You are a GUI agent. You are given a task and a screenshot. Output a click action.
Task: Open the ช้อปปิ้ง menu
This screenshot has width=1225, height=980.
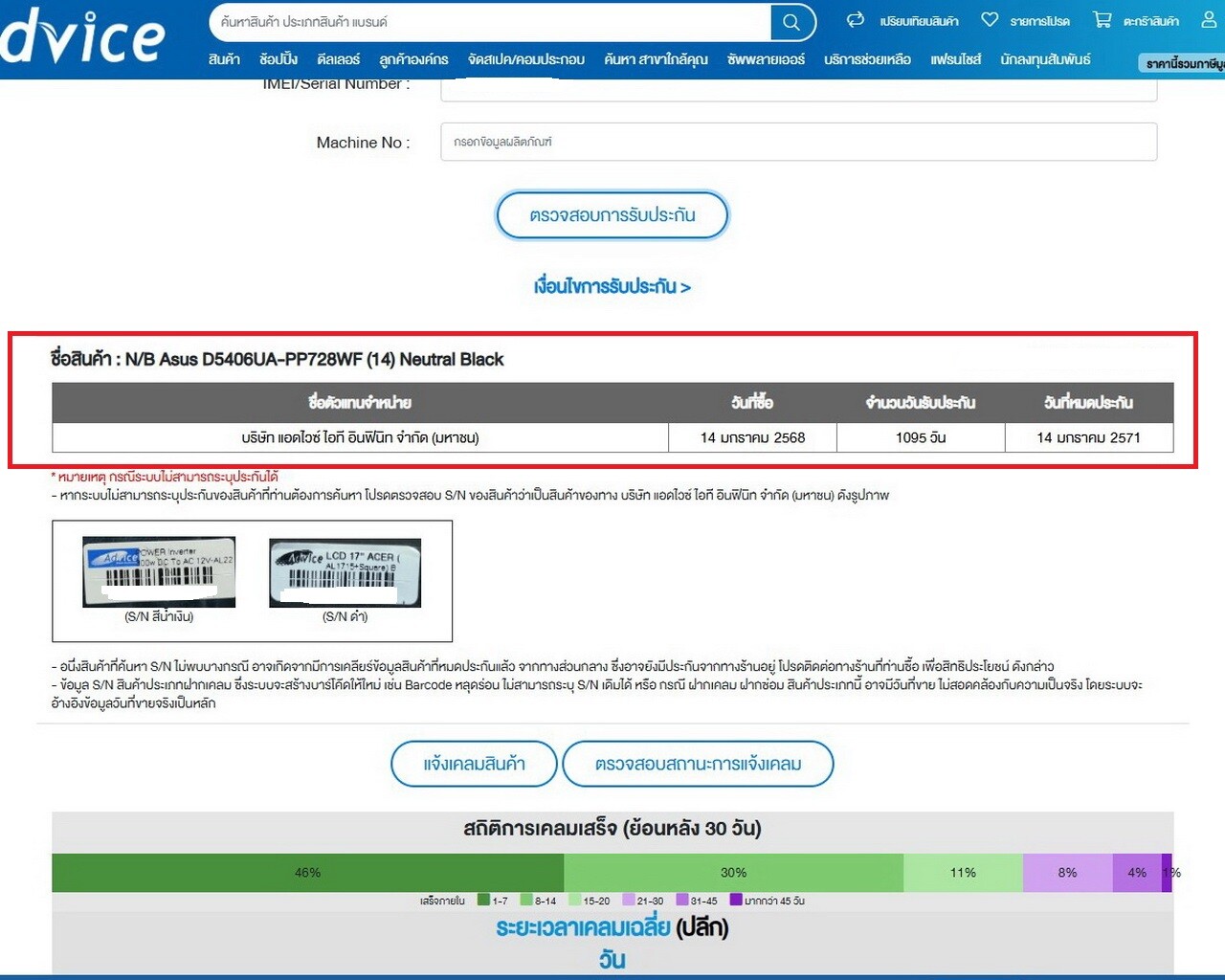coord(278,59)
